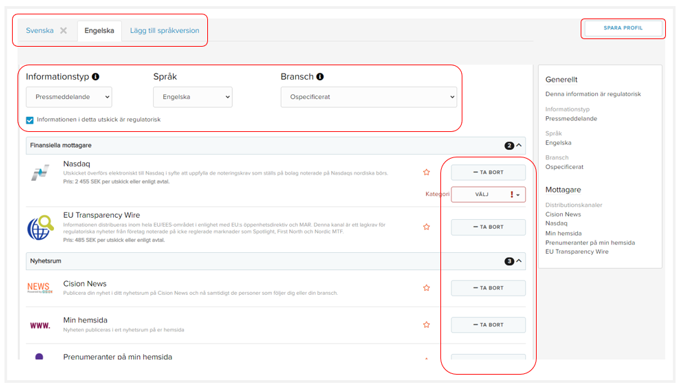Click Generellt heading in summary panel
This screenshot has height=387, width=680.
561,80
